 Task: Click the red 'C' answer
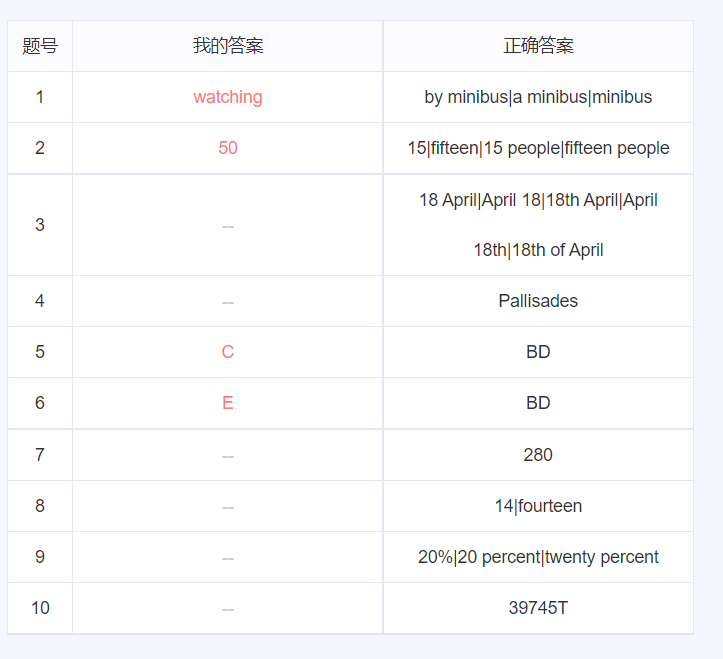tap(228, 352)
